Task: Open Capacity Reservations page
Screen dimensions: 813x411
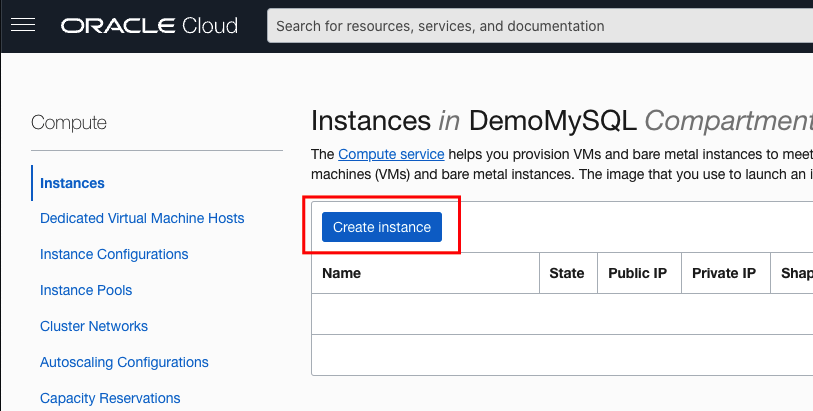Action: coord(110,398)
